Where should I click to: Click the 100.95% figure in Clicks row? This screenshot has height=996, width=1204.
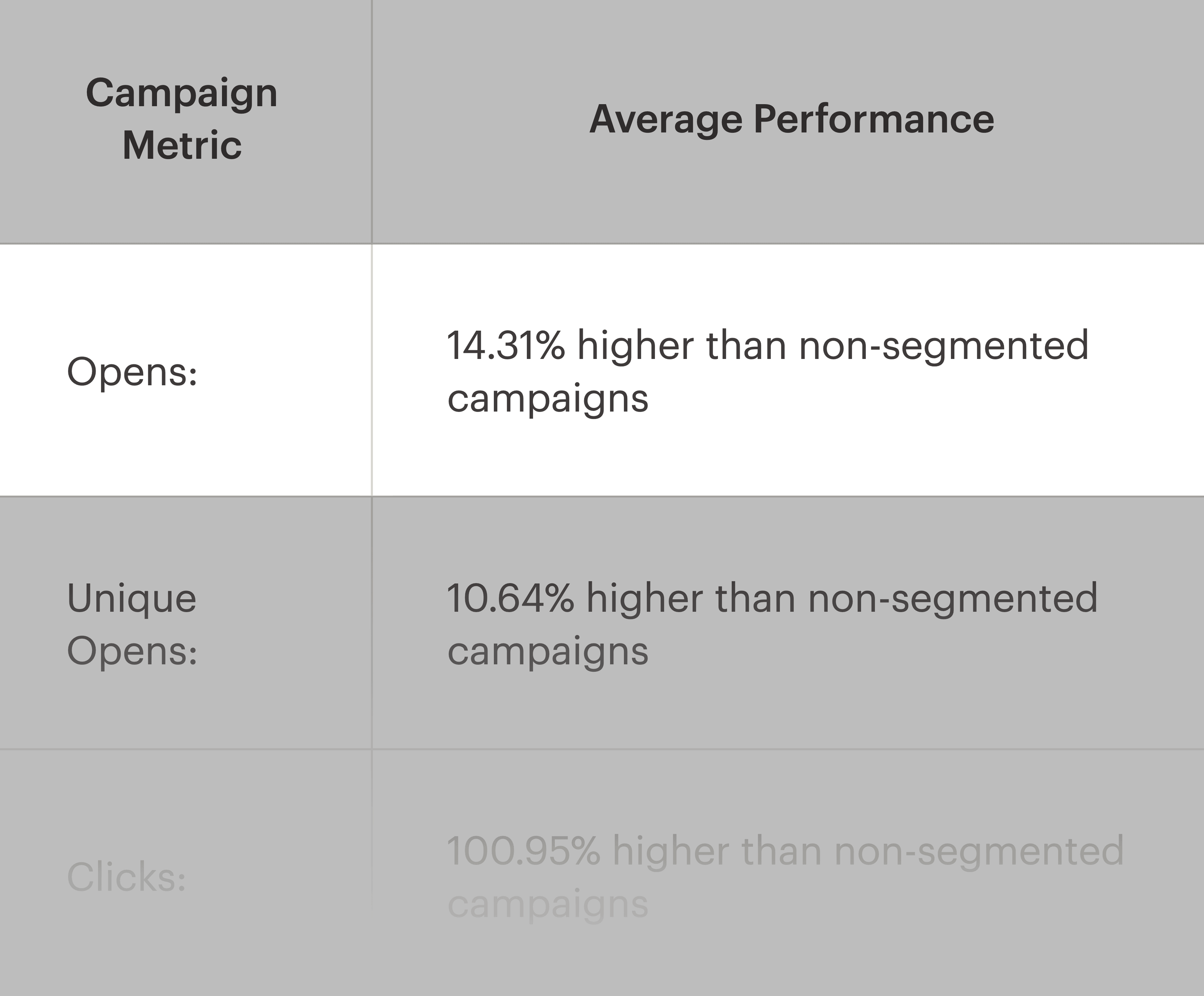524,850
